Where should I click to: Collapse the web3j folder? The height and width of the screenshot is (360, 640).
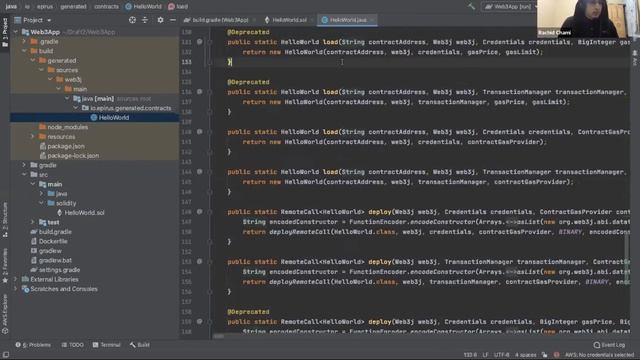coord(50,79)
